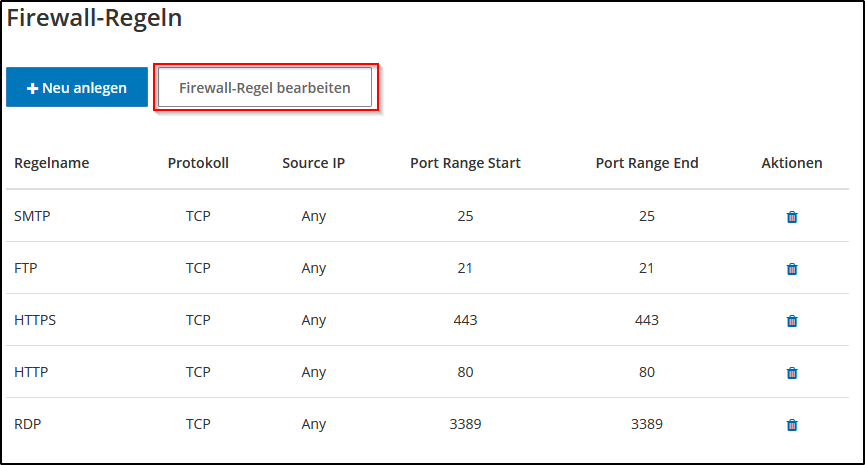
Task: Delete the SMTP firewall rule
Action: pyautogui.click(x=792, y=216)
